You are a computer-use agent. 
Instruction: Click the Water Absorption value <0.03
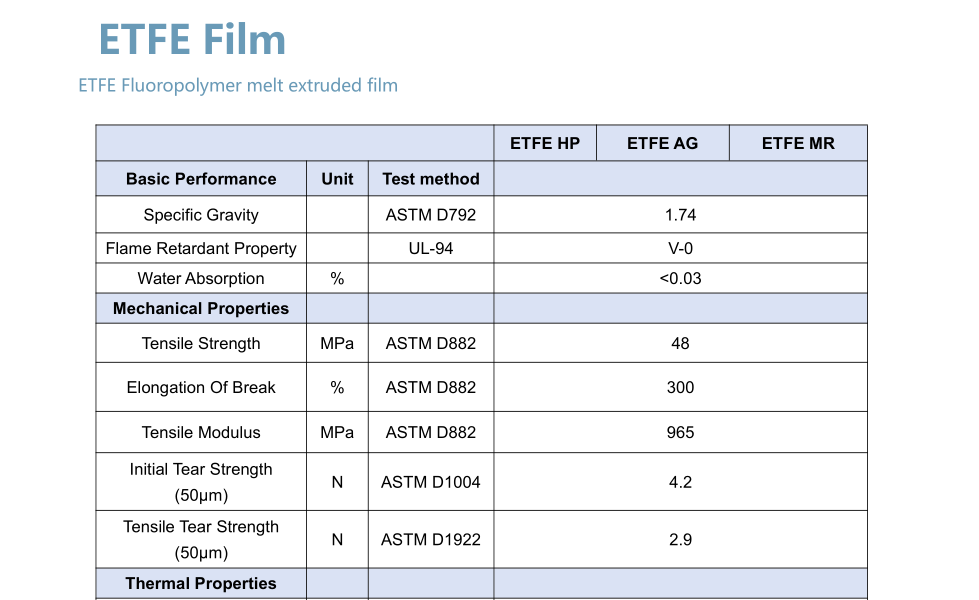pos(680,279)
